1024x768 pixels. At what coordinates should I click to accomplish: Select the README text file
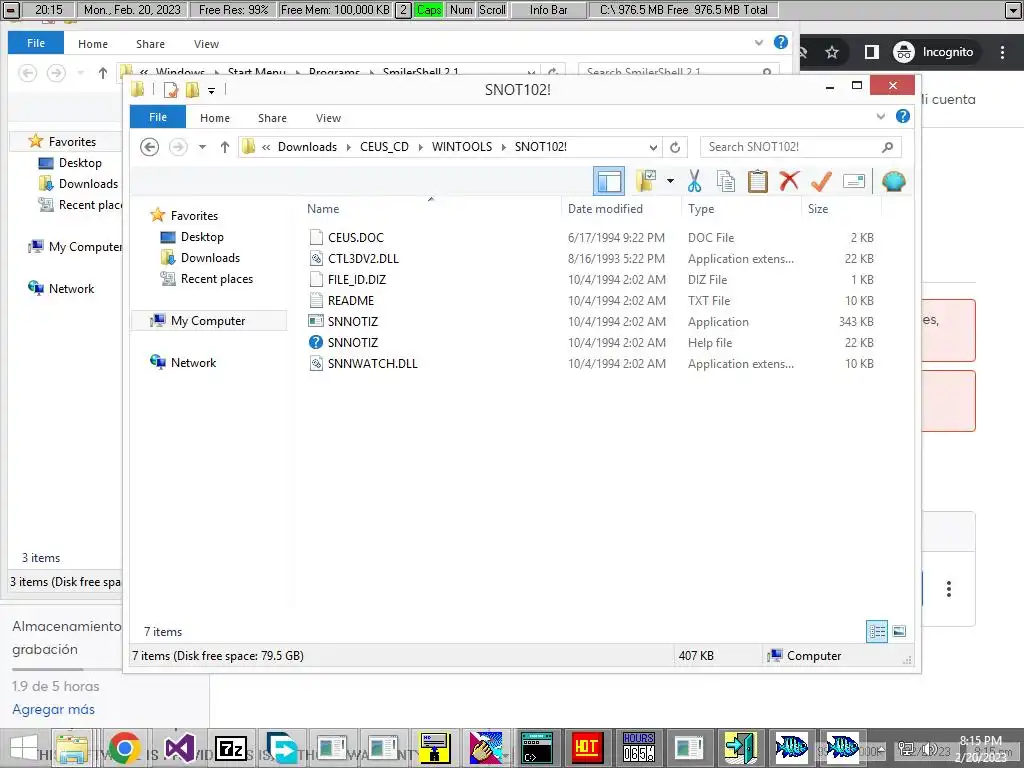point(351,300)
